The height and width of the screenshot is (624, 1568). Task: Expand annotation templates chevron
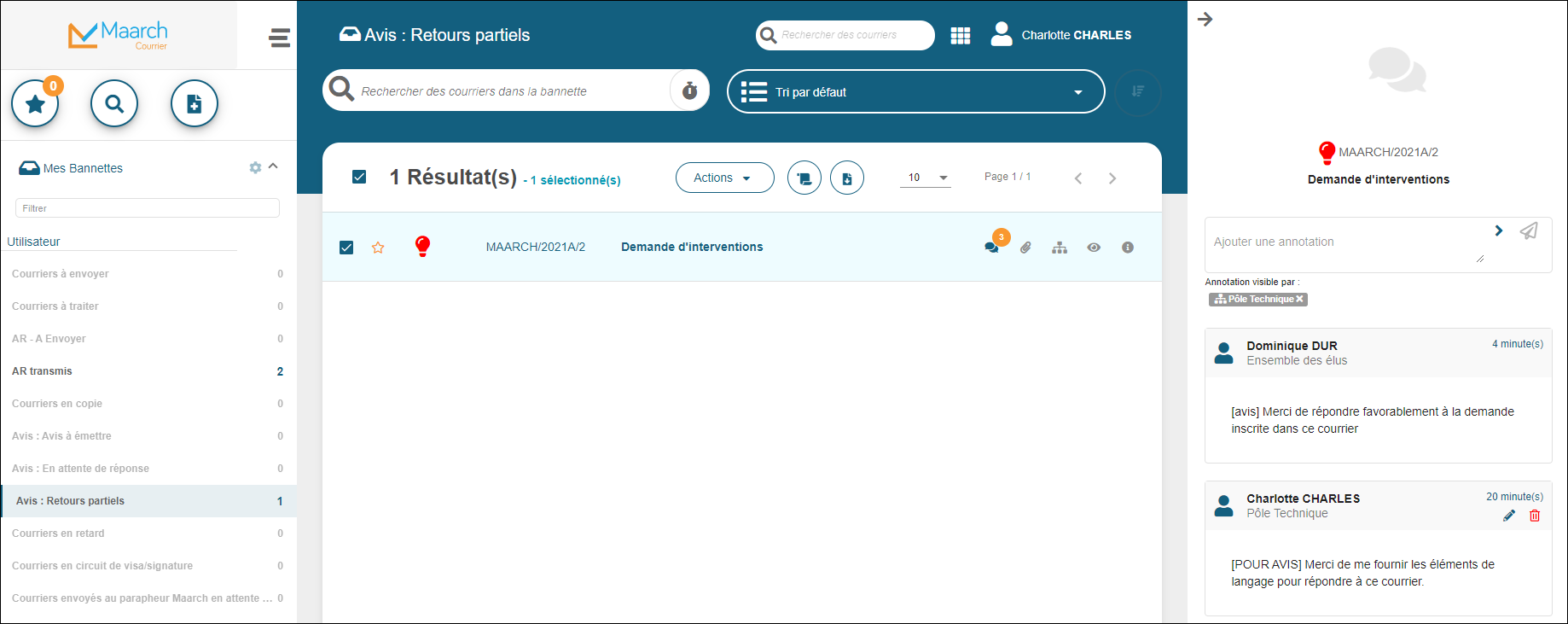tap(1499, 230)
